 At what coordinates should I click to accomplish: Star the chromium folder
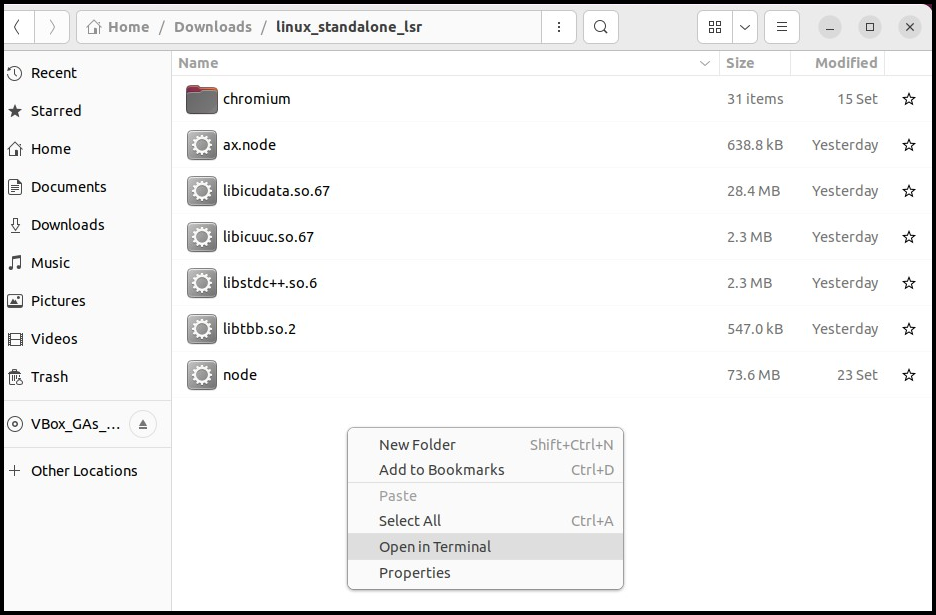tap(908, 99)
